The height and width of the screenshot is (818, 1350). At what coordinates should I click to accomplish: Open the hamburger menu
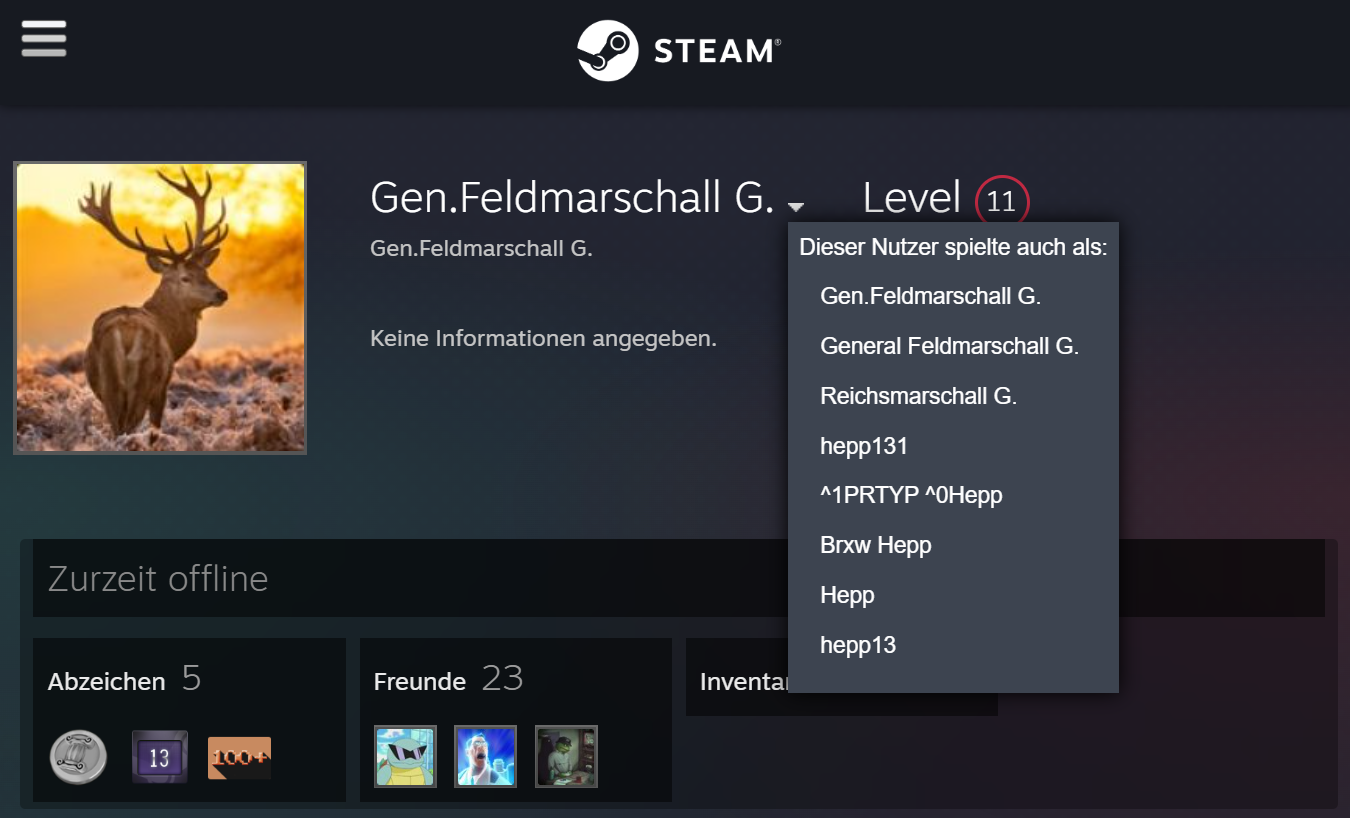coord(43,39)
